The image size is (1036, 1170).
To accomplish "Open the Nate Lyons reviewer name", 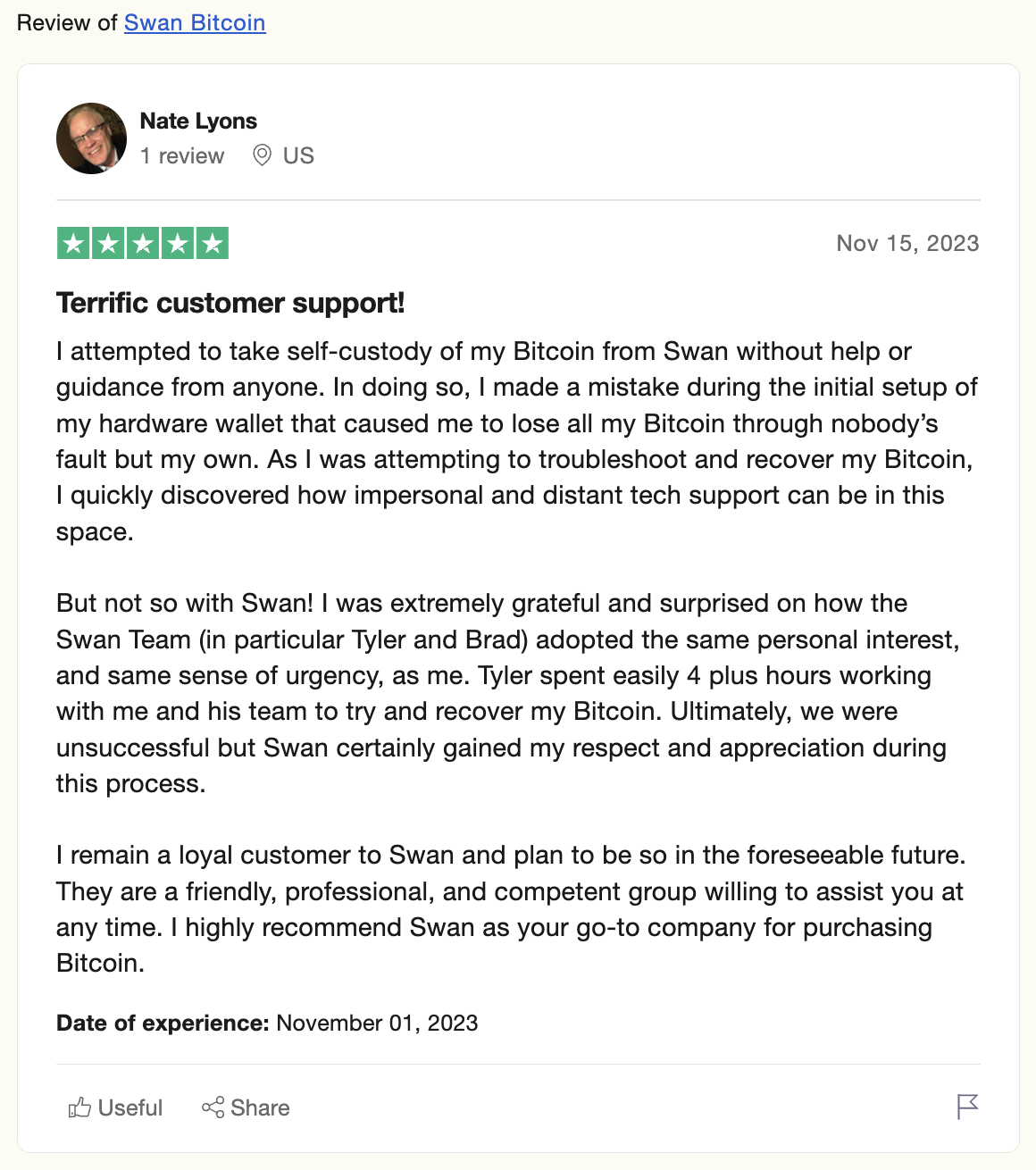I will click(198, 121).
